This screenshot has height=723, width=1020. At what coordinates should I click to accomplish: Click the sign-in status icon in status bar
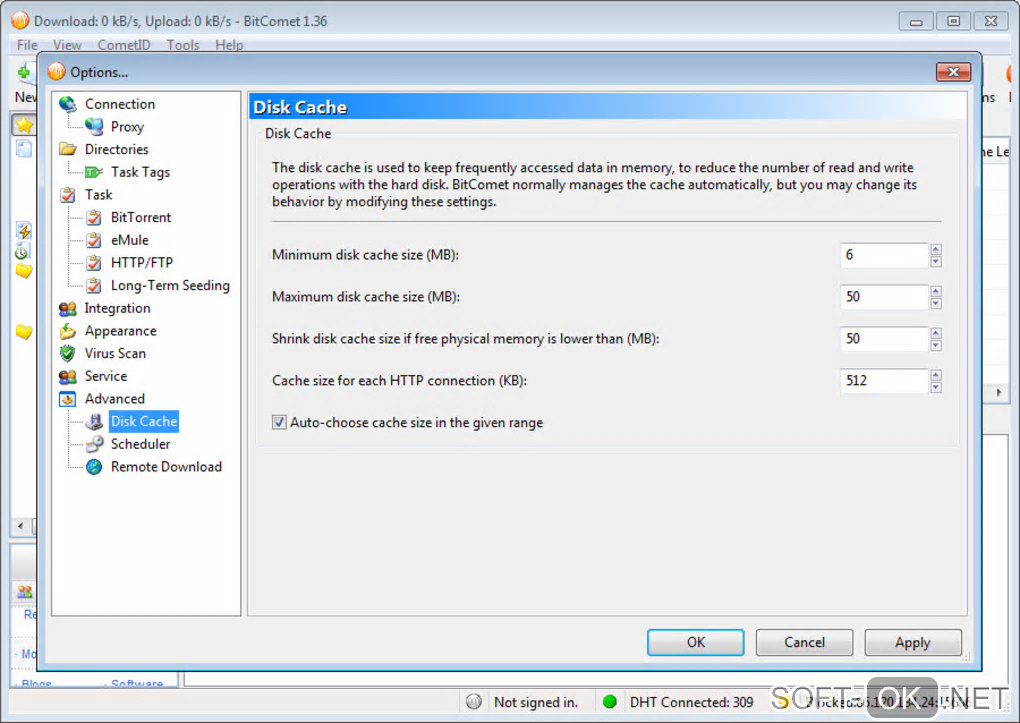[474, 702]
